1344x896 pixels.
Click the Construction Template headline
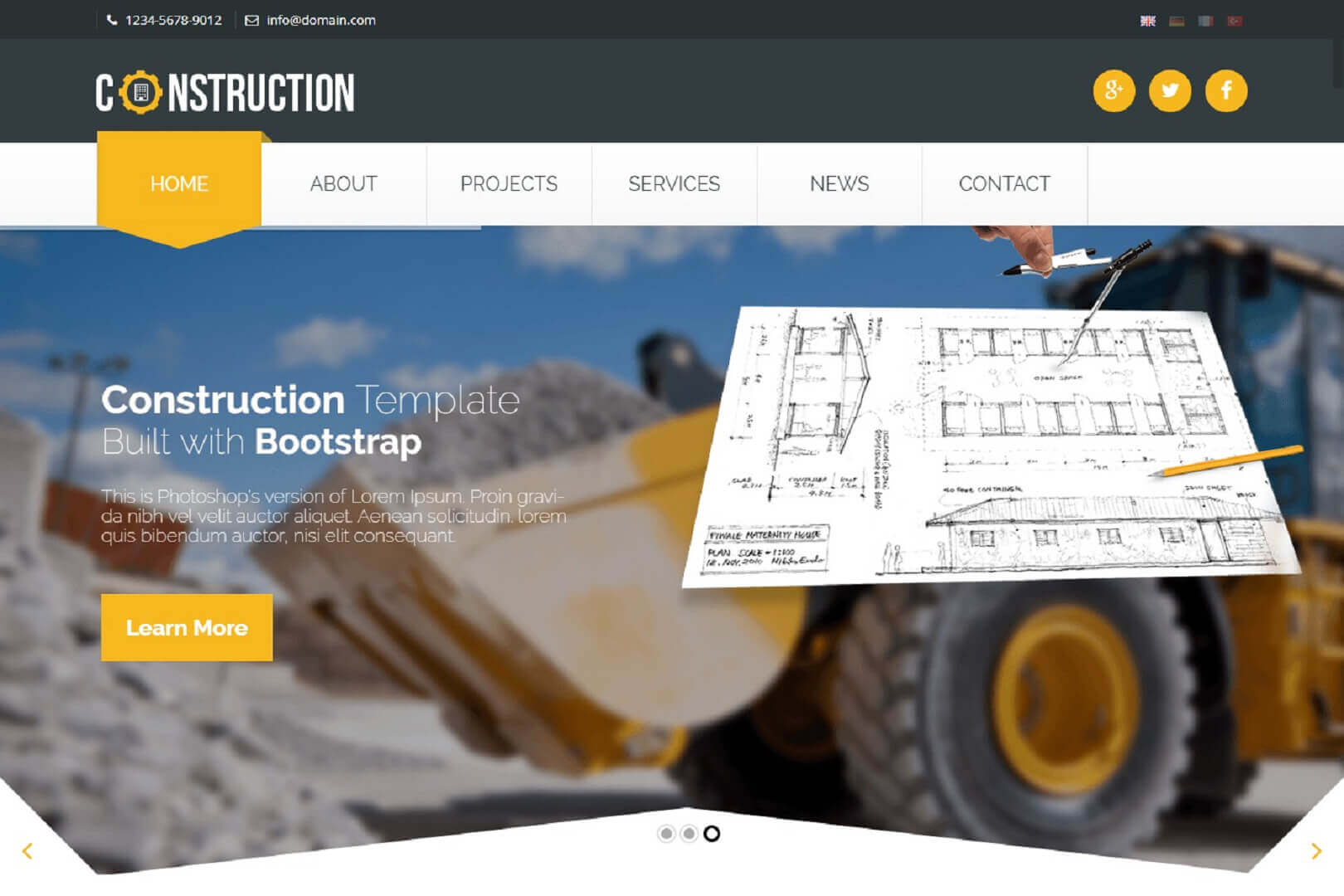click(x=310, y=400)
